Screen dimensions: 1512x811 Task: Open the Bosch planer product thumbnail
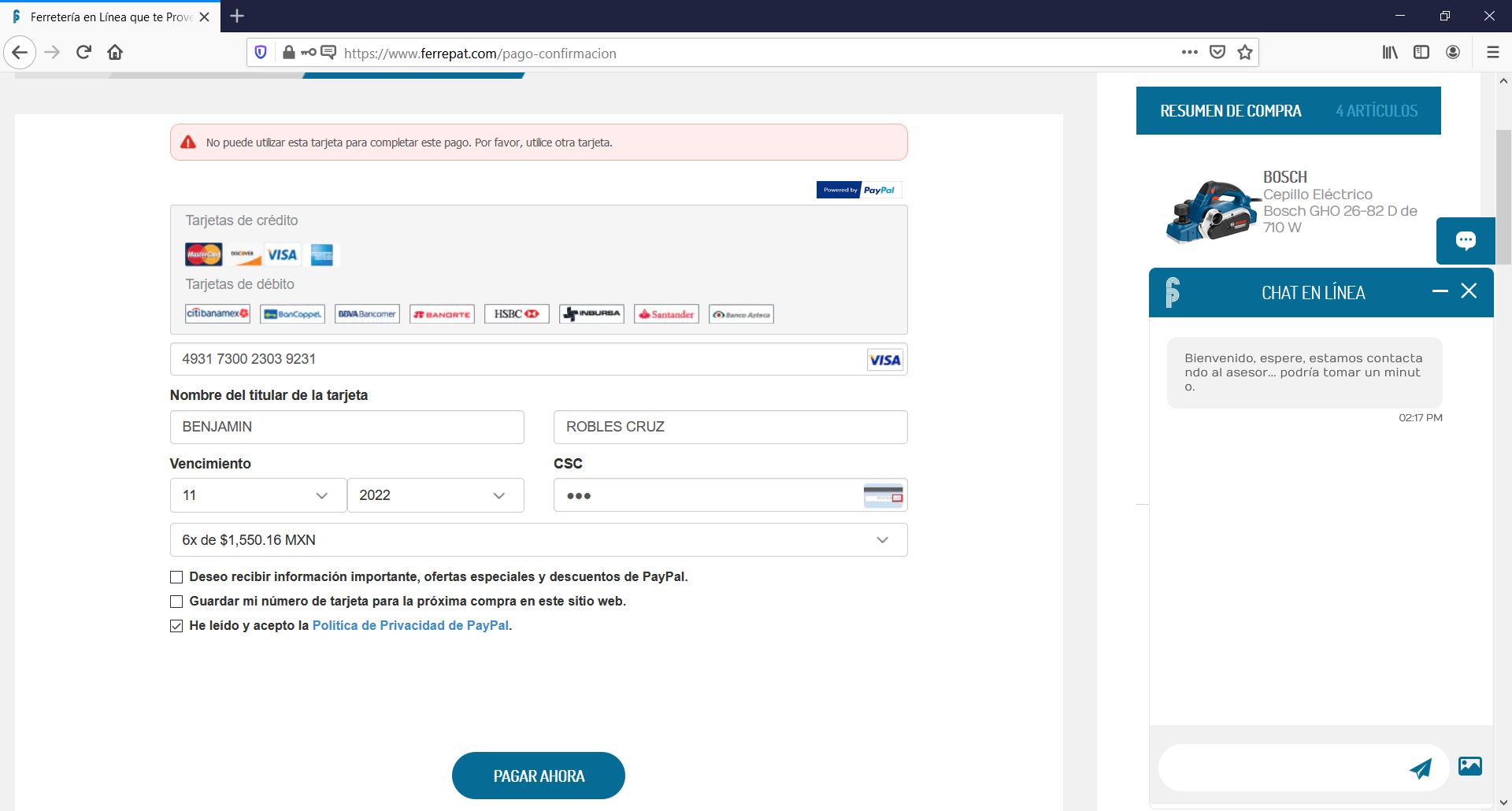point(1213,211)
